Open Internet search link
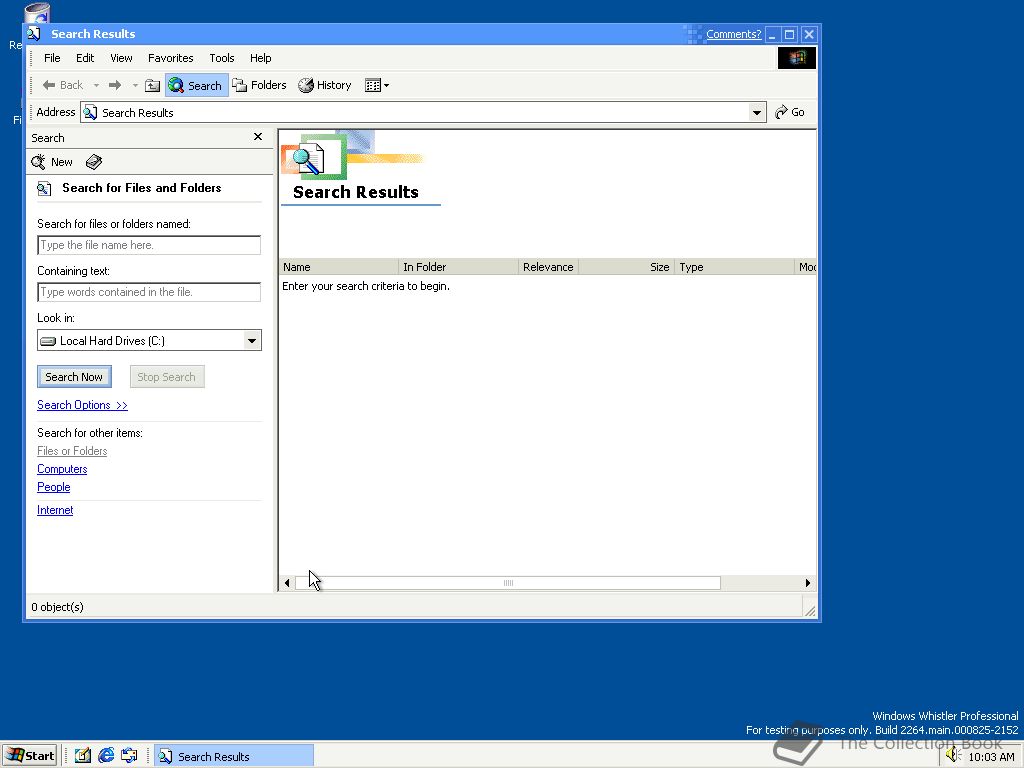The height and width of the screenshot is (768, 1024). [x=55, y=510]
